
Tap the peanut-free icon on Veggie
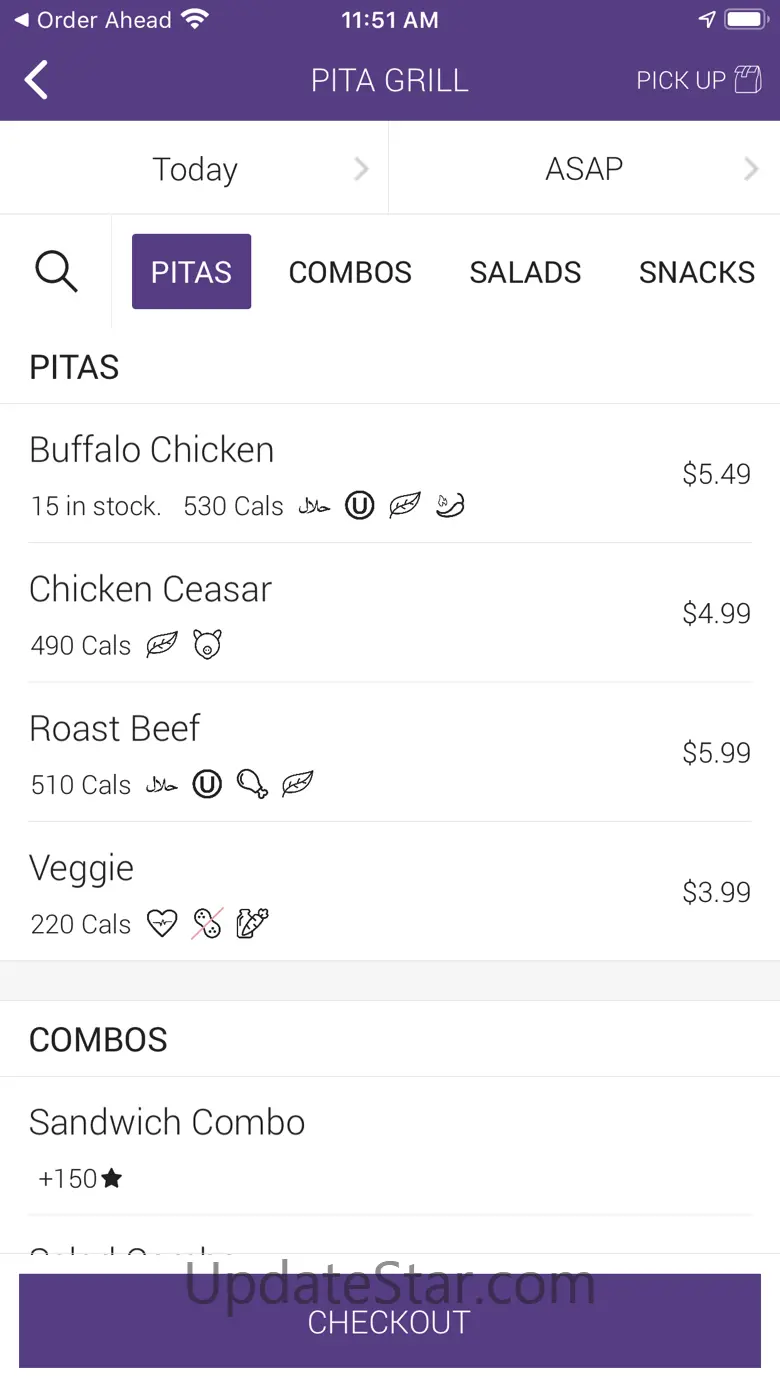click(x=207, y=923)
